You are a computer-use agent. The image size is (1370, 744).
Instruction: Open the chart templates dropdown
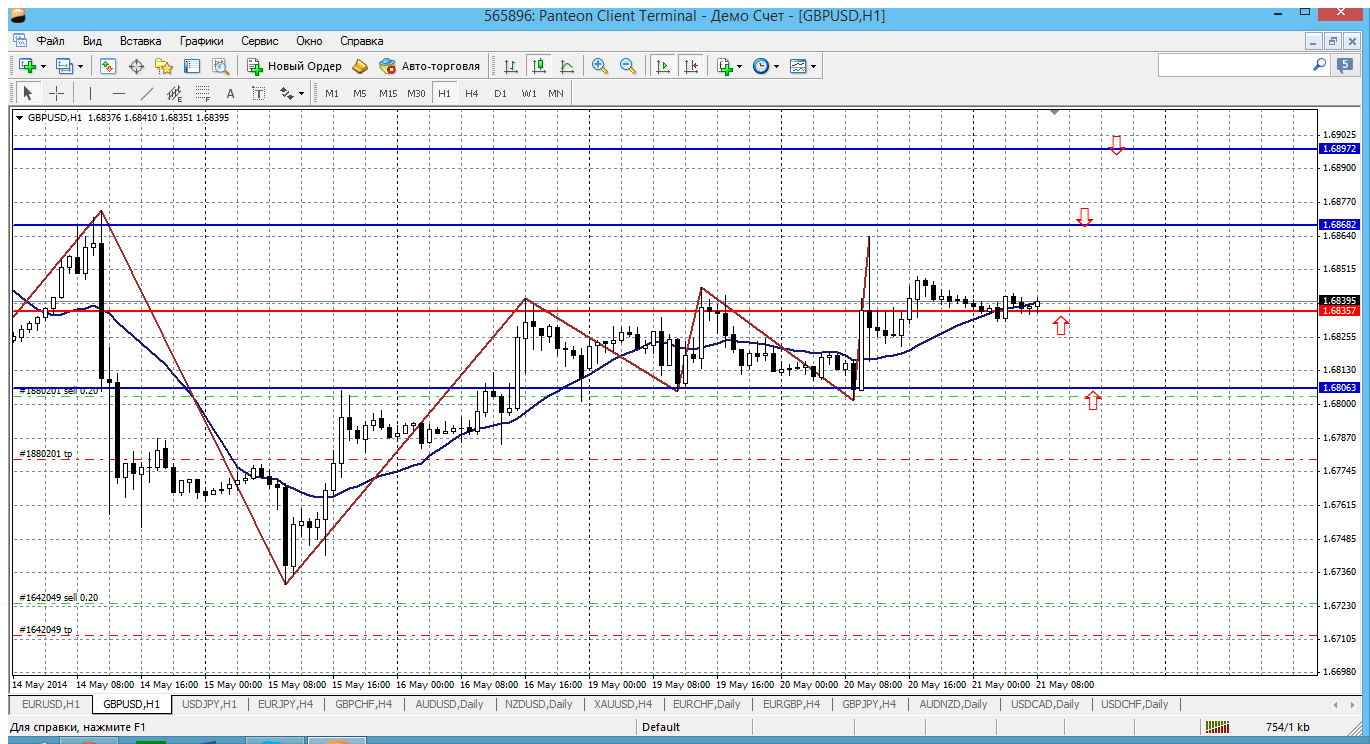click(x=814, y=67)
